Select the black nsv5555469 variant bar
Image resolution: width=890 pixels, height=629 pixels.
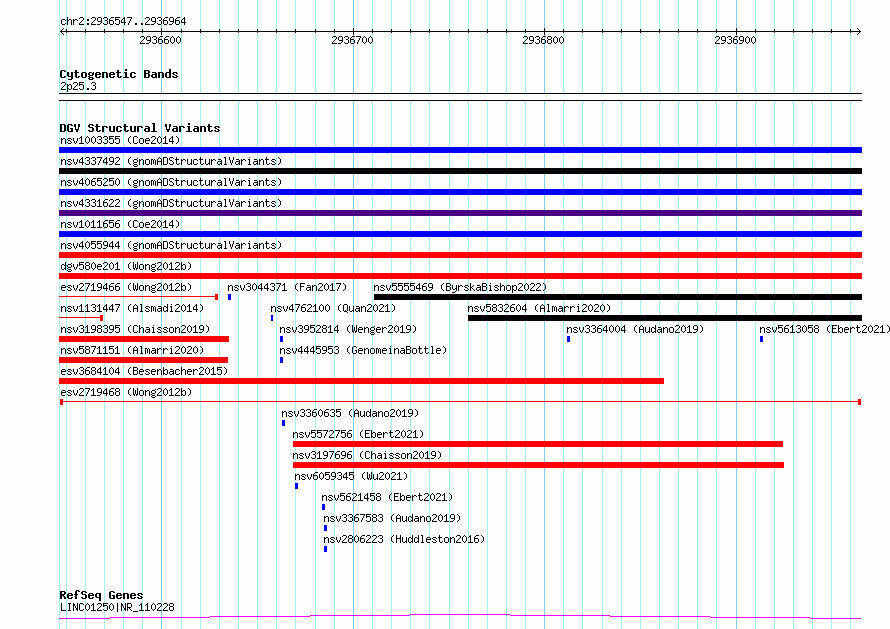tap(618, 297)
